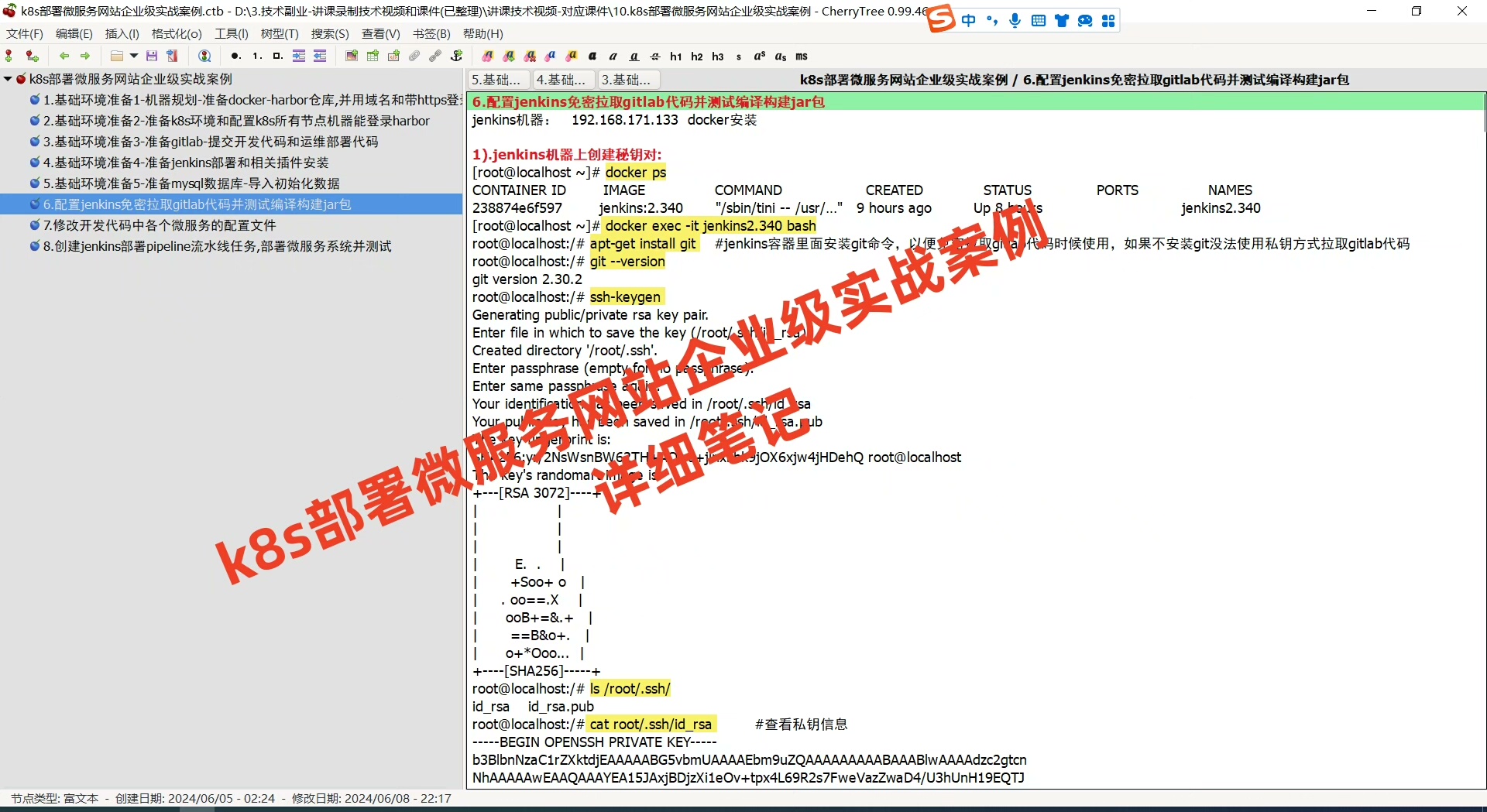Toggle heading 3 style
The image size is (1487, 812).
(x=718, y=56)
